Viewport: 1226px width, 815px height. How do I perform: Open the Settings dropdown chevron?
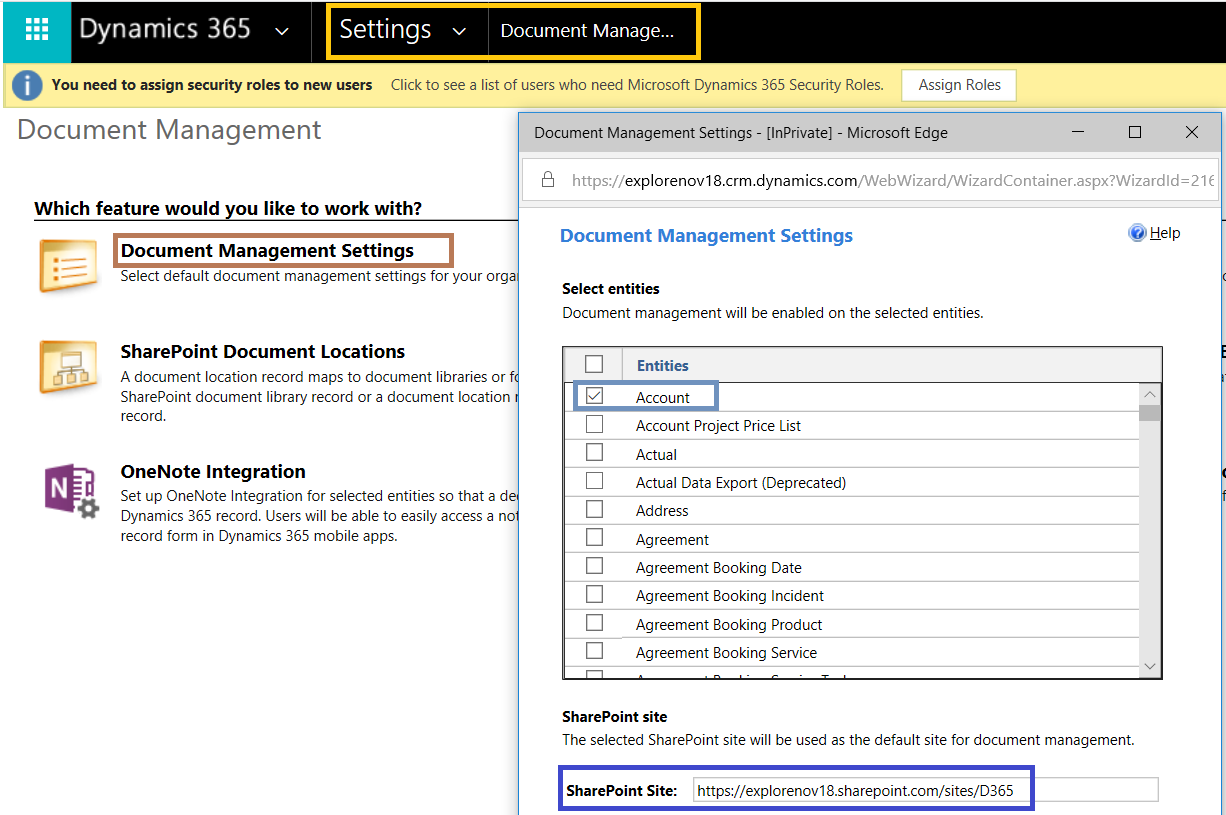[459, 31]
